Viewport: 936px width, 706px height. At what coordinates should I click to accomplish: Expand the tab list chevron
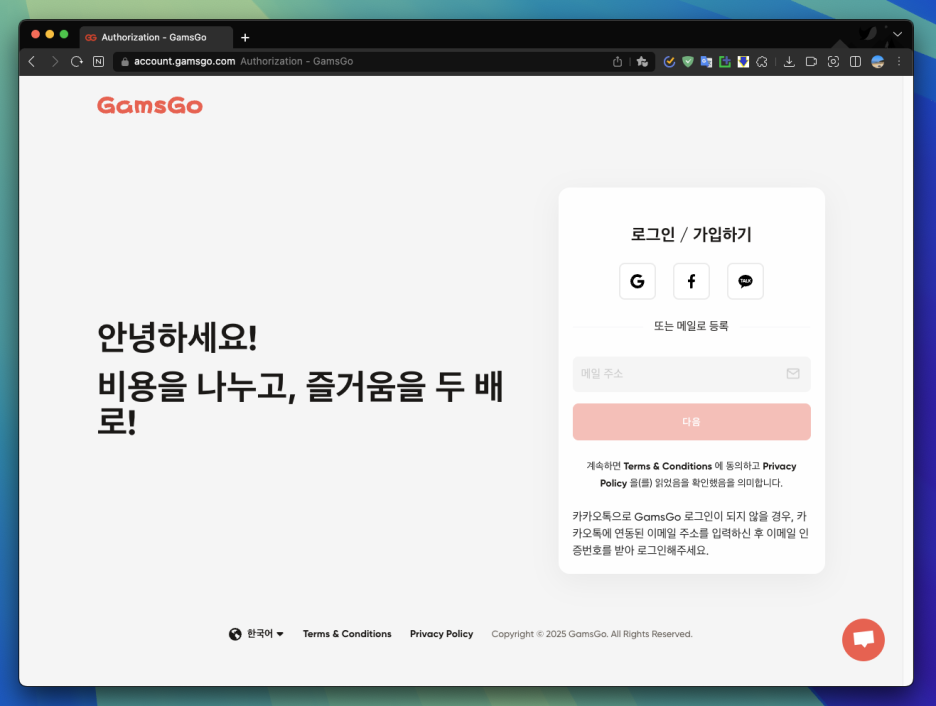(897, 35)
